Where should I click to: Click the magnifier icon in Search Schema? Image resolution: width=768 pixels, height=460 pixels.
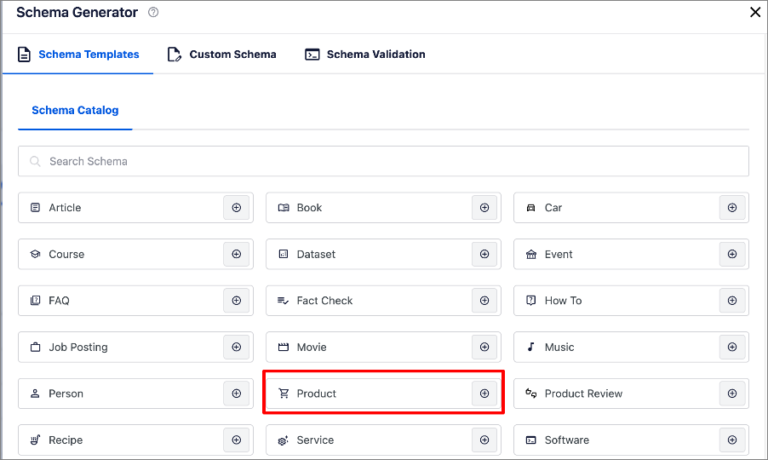tap(35, 161)
